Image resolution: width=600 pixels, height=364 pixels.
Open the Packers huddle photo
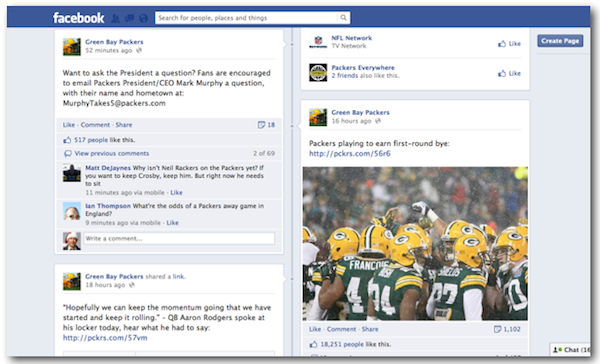pyautogui.click(x=415, y=243)
